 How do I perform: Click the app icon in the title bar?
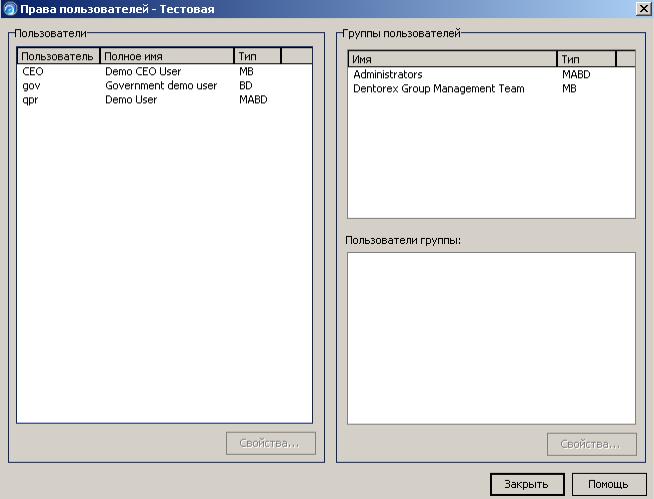coord(10,9)
